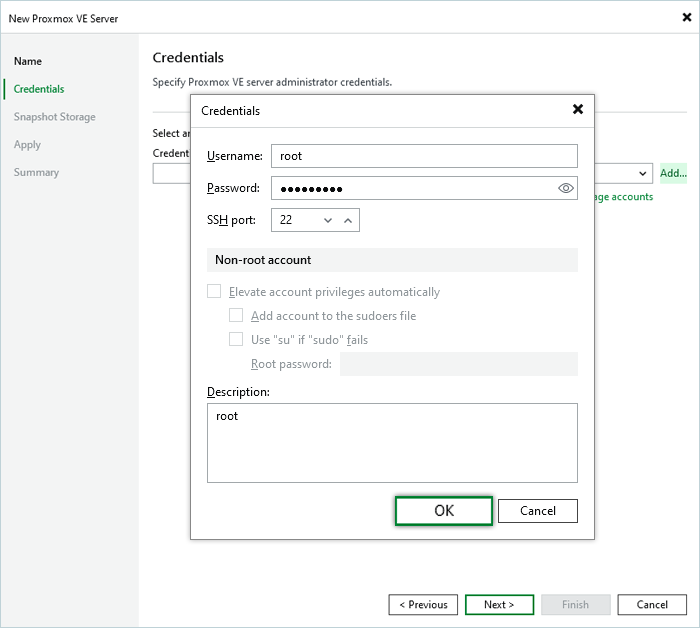Expand the credentials dropdown arrow

pyautogui.click(x=642, y=174)
